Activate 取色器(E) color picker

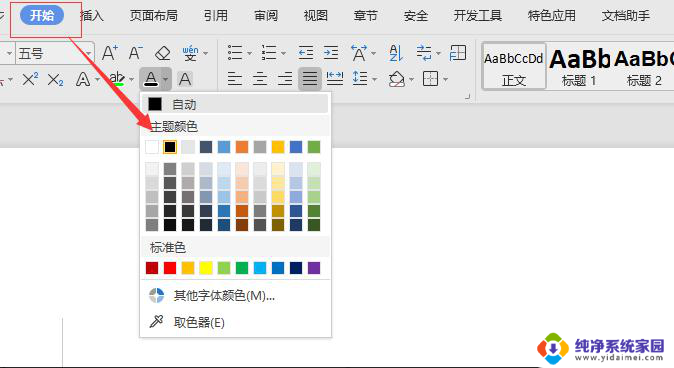point(236,322)
